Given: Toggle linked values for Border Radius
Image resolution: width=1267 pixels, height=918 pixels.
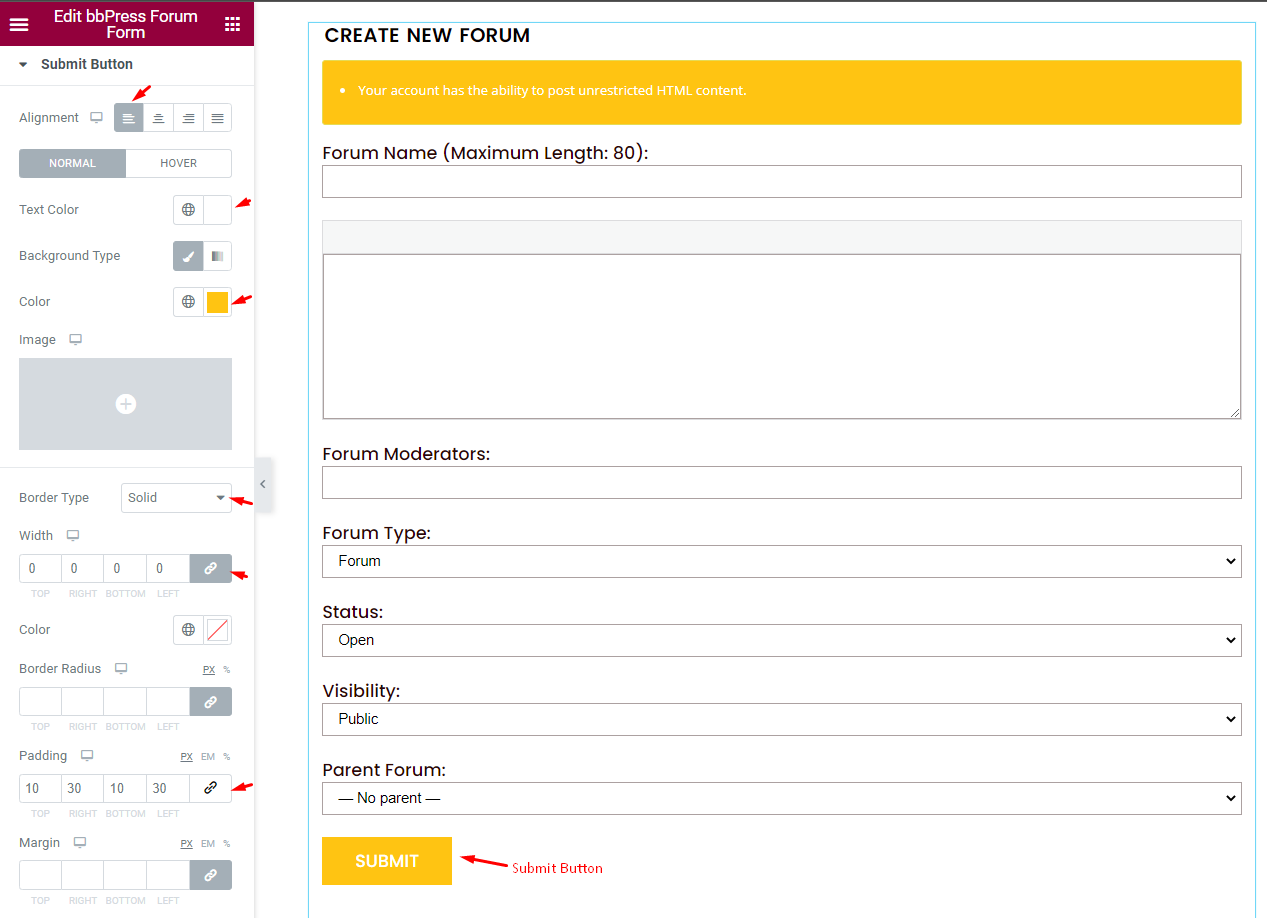Looking at the screenshot, I should tap(210, 702).
